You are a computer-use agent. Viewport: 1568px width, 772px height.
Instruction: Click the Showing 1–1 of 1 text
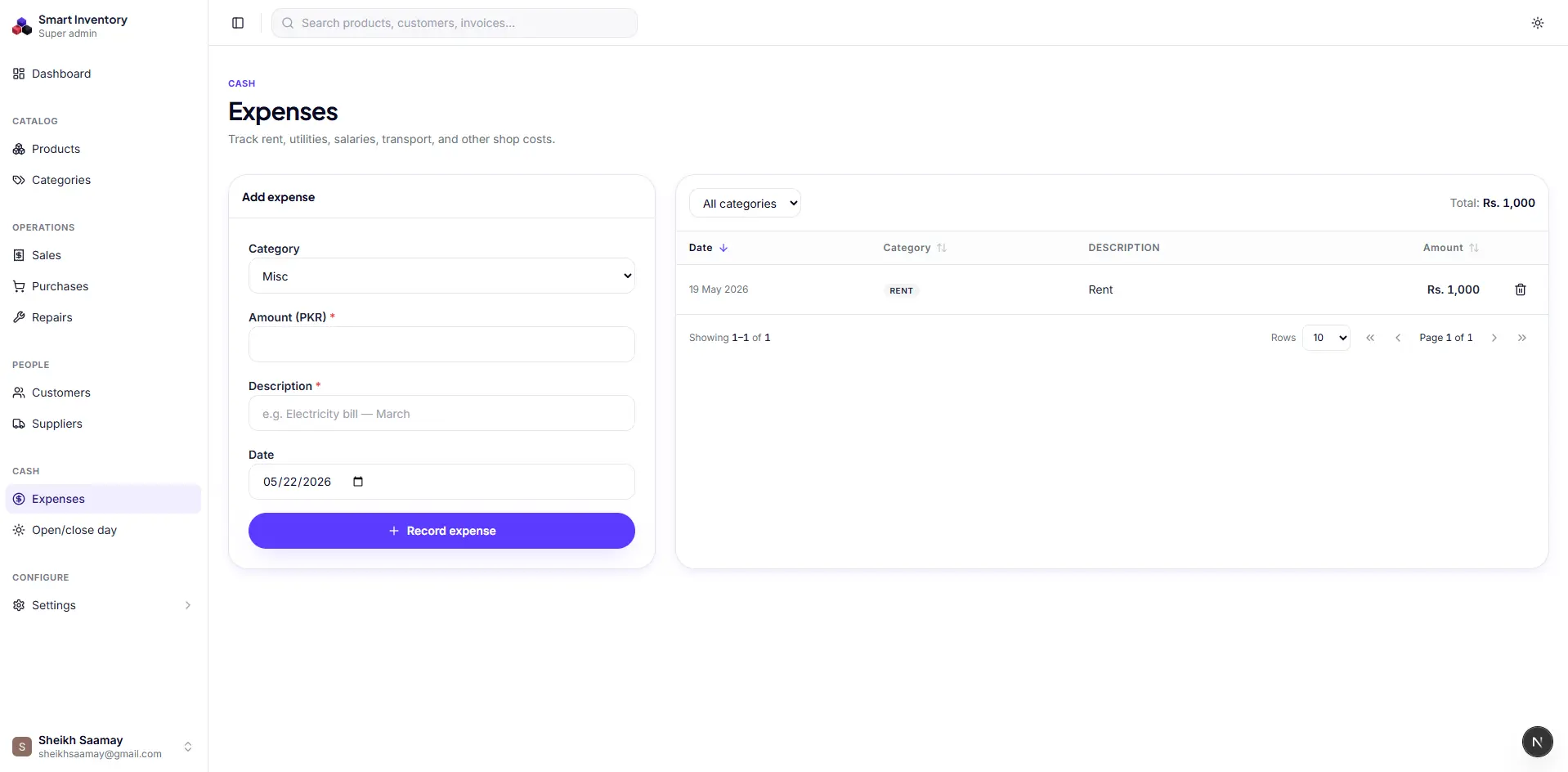(x=730, y=338)
